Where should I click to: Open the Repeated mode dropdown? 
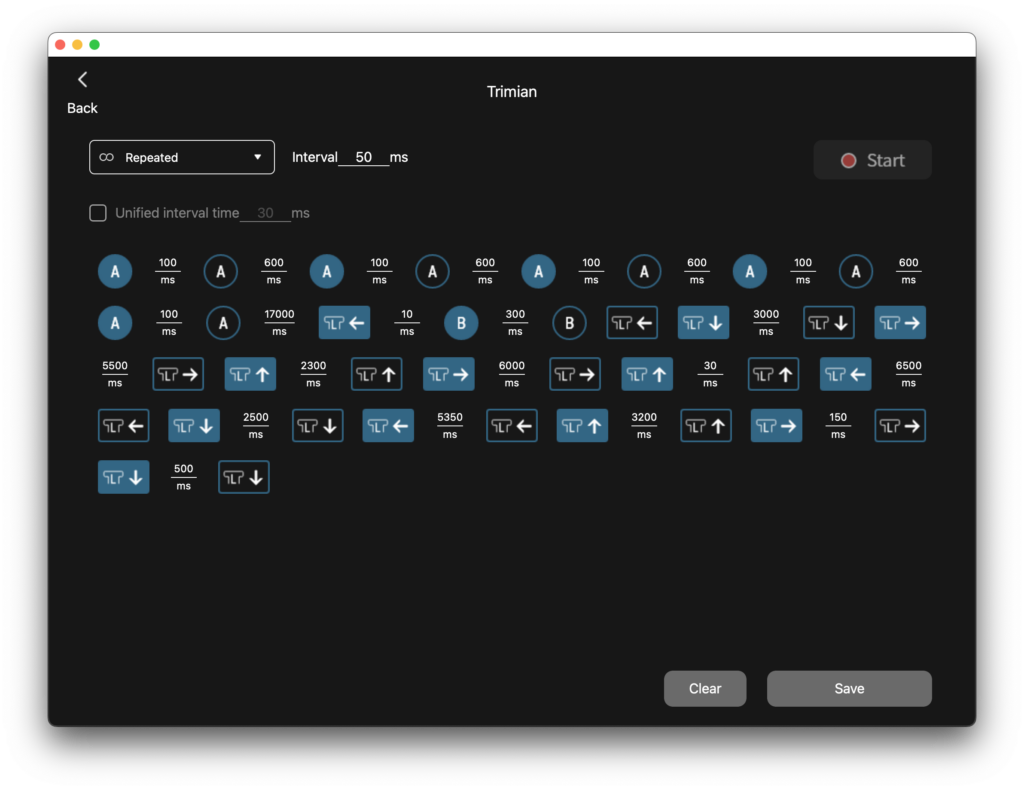[182, 157]
